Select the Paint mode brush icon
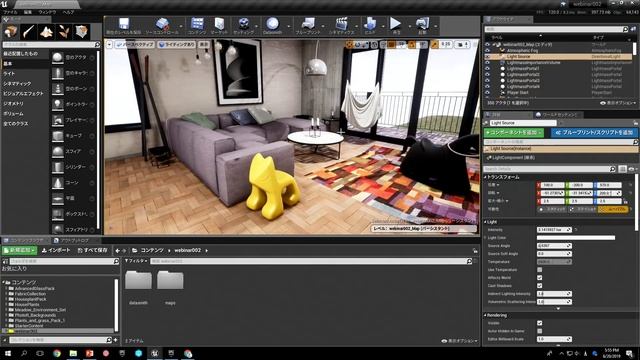Screen dimensions: 640x360 coord(28,31)
